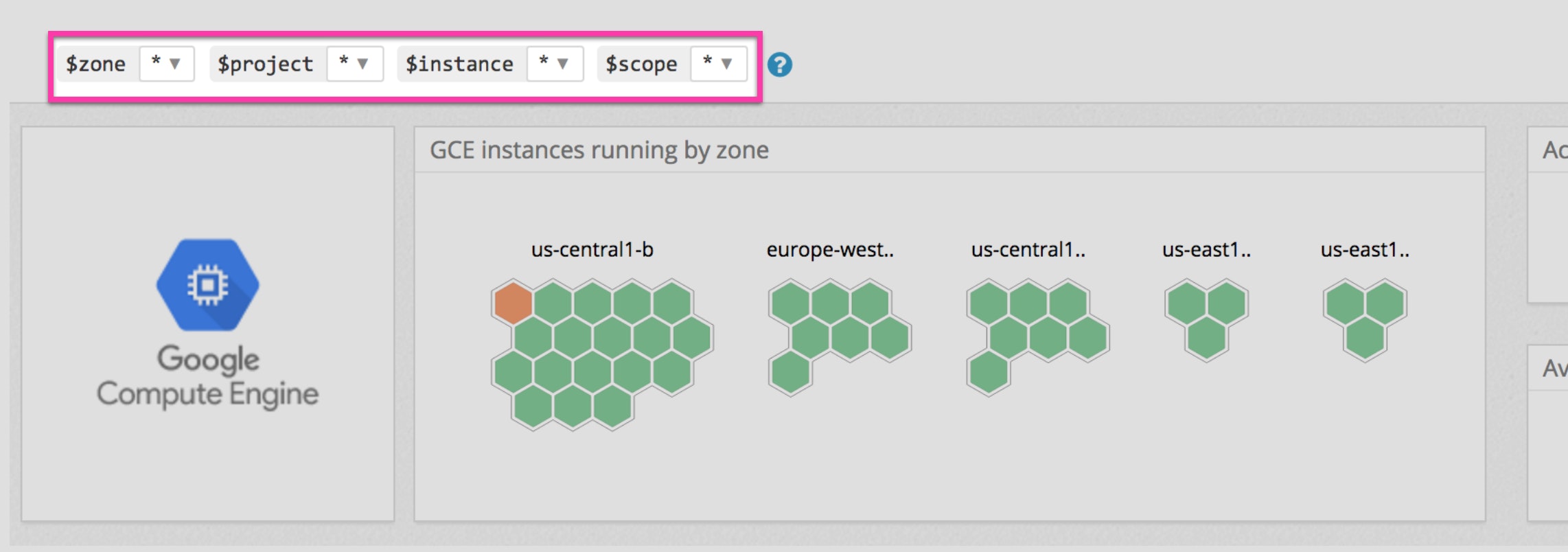1568x552 pixels.
Task: Click the Google Compute Engine logo icon
Action: [x=208, y=284]
